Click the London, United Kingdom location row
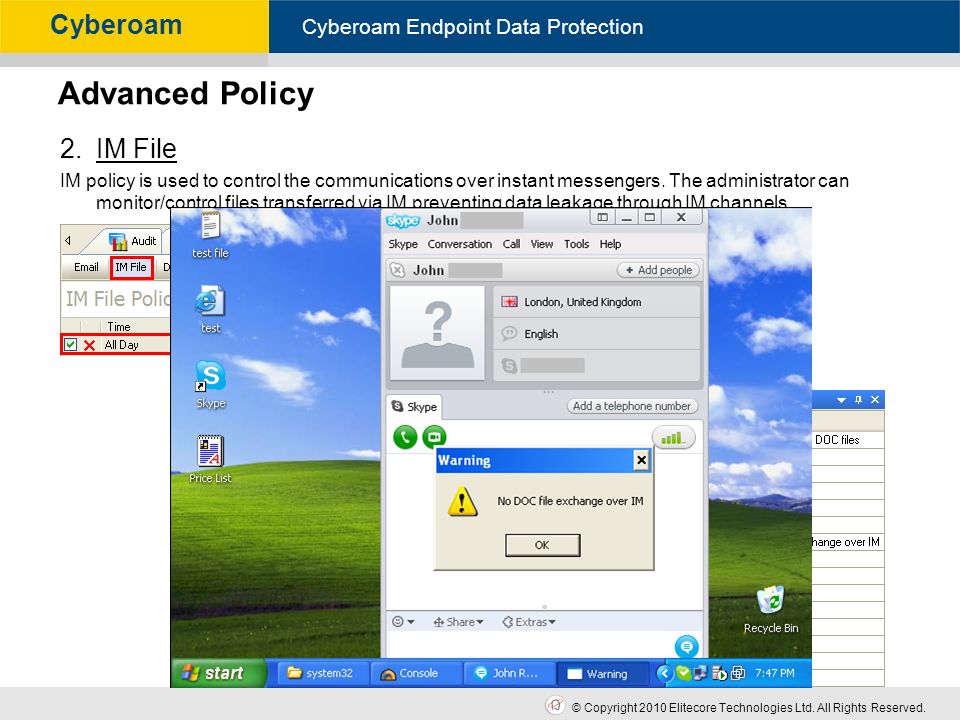This screenshot has height=720, width=960. point(596,302)
